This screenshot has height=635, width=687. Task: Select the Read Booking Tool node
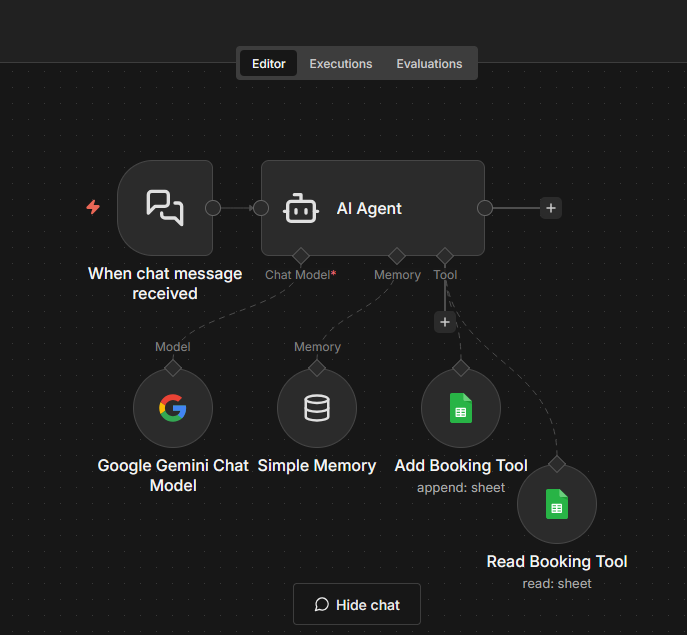[557, 504]
